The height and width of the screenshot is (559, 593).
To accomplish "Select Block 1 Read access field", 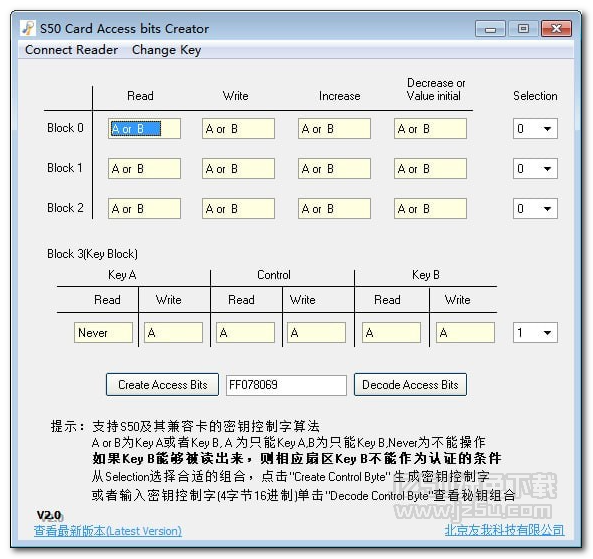I will coord(144,169).
